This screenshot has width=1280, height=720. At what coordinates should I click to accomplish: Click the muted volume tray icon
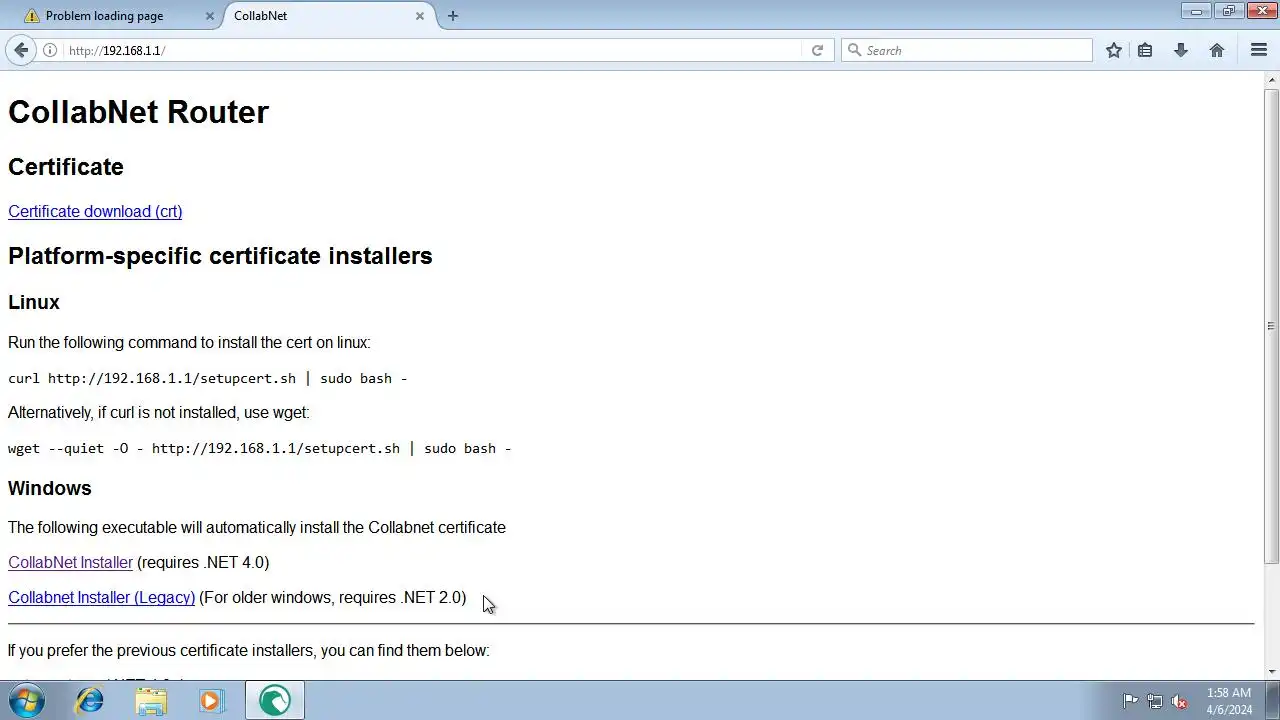click(1179, 701)
